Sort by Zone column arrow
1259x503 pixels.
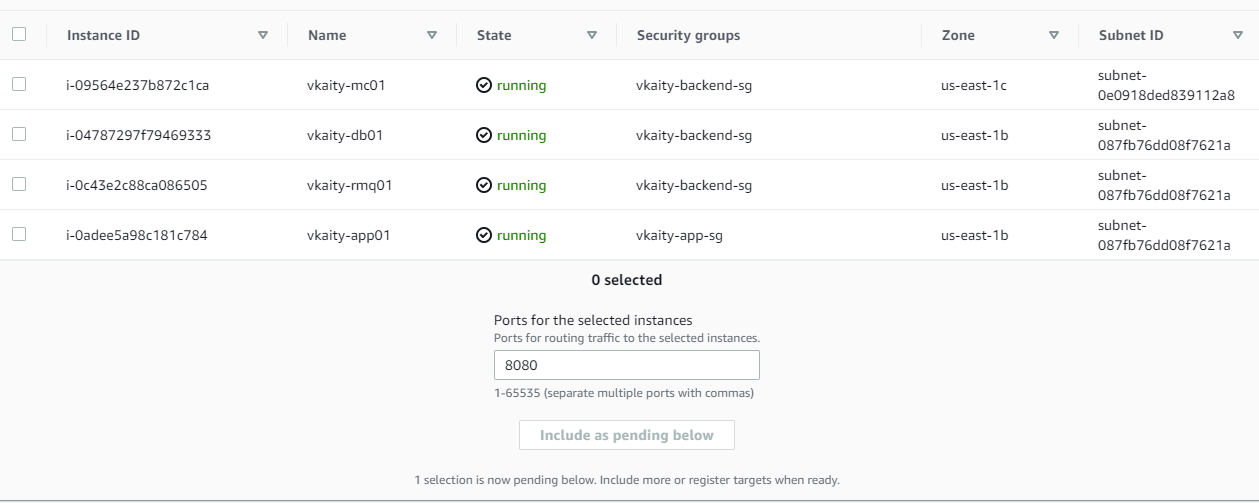tap(1054, 35)
